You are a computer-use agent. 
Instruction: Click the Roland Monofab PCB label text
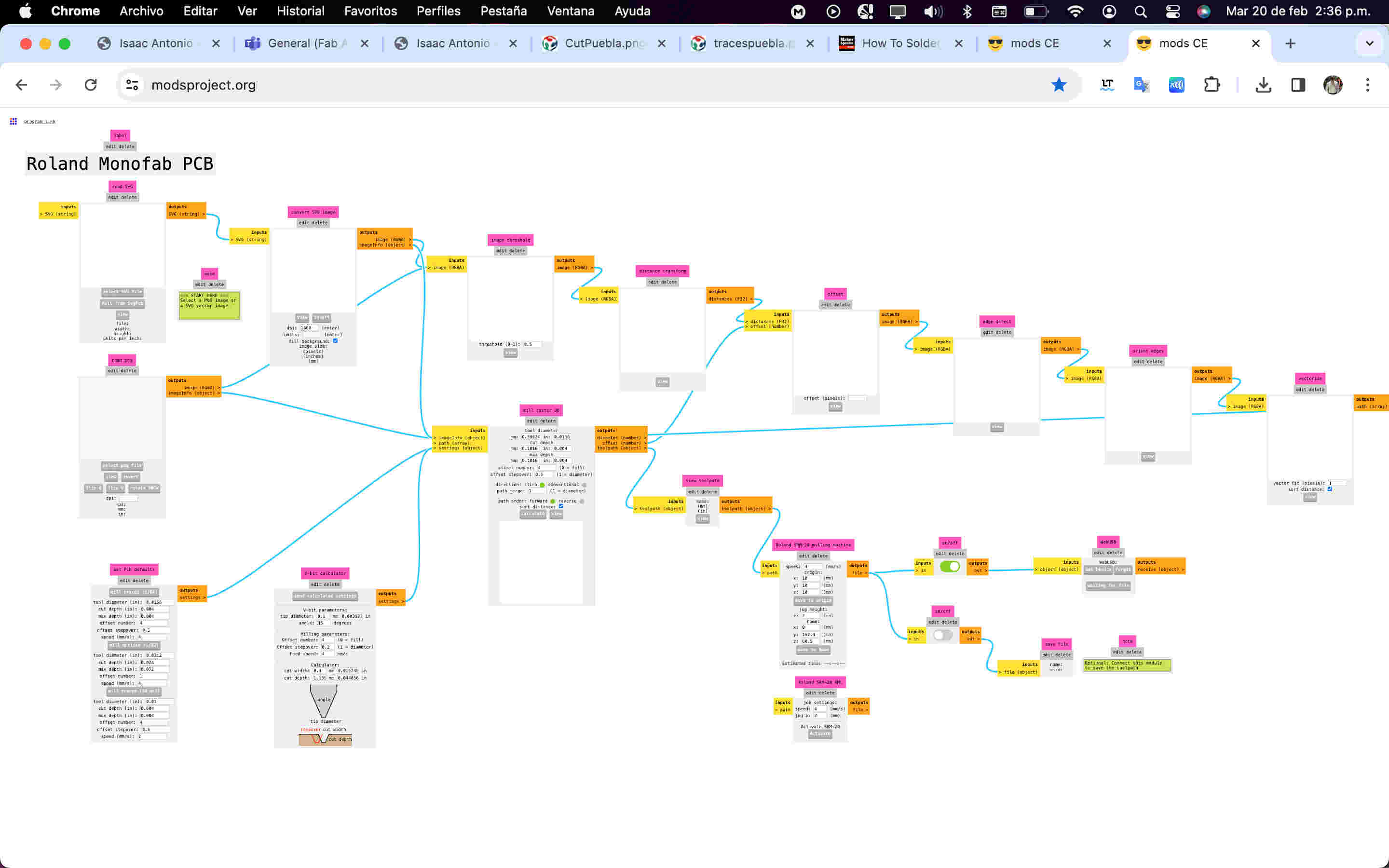tap(120, 163)
